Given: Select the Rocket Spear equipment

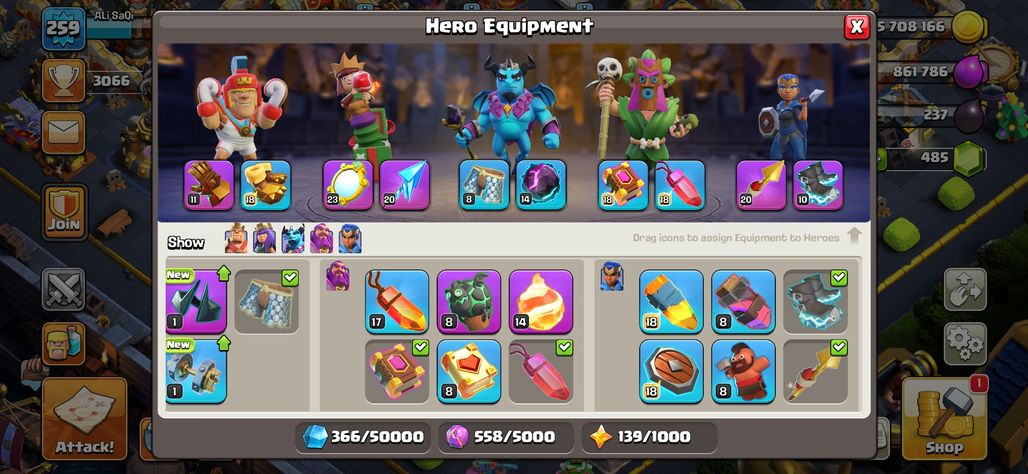Looking at the screenshot, I should point(671,302).
